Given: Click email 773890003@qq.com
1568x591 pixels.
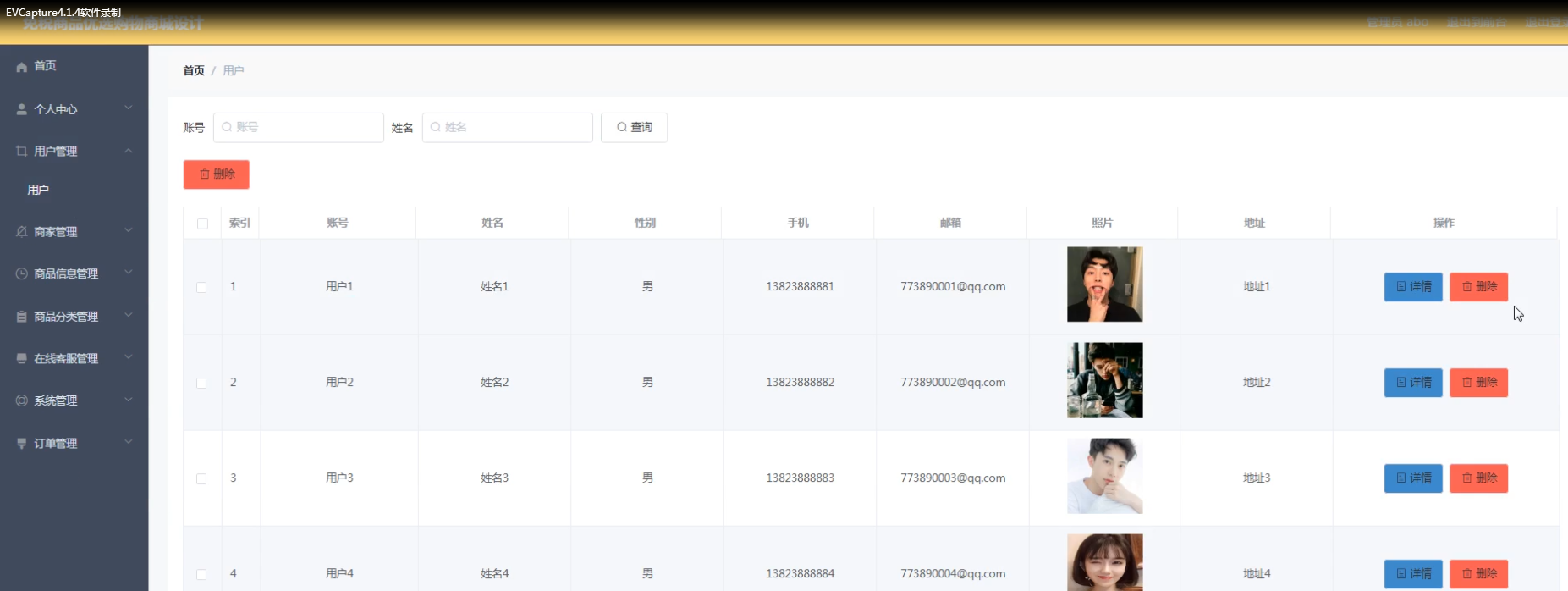Looking at the screenshot, I should point(953,478).
